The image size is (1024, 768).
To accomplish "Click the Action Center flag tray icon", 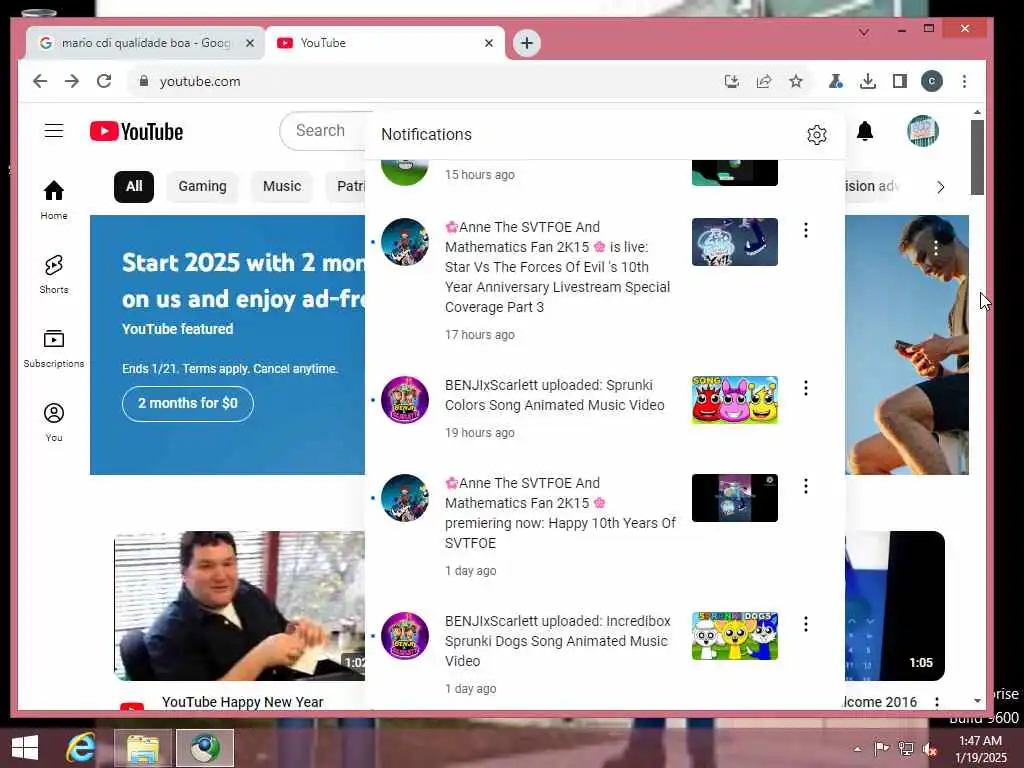I will [x=881, y=749].
